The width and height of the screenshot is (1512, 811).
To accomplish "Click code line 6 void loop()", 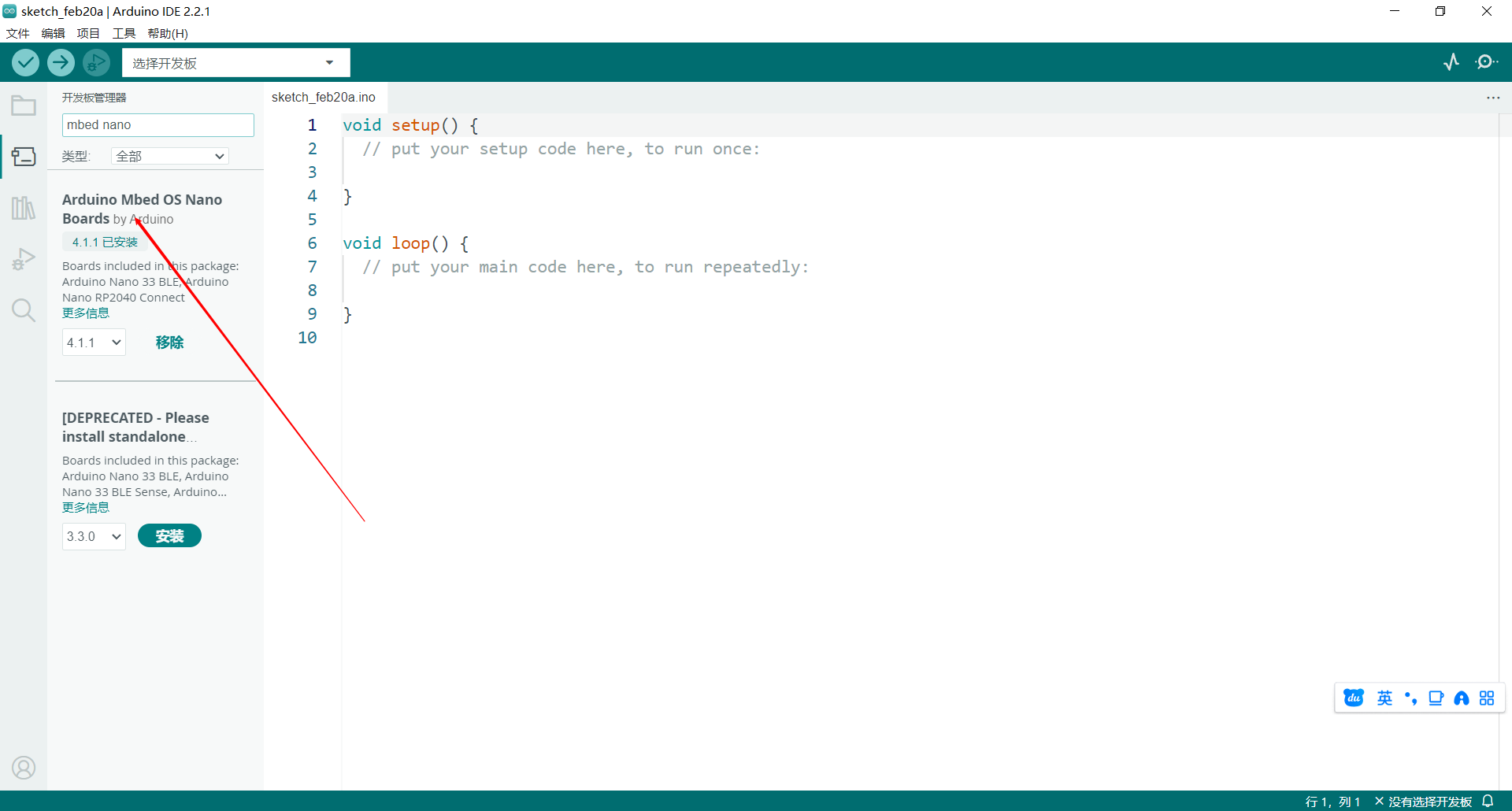I will coord(406,243).
